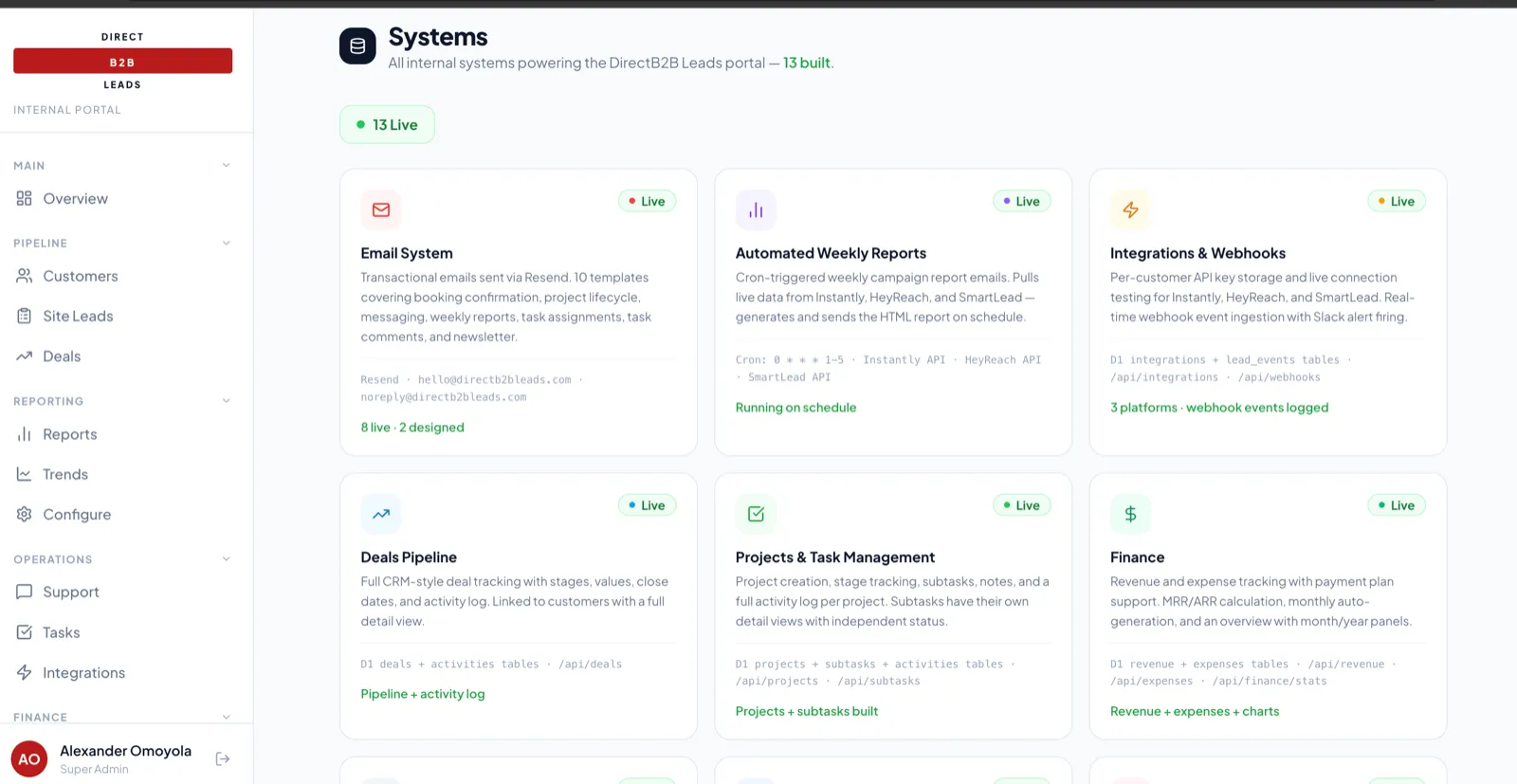
Task: Click the Systems page heading
Action: (438, 37)
